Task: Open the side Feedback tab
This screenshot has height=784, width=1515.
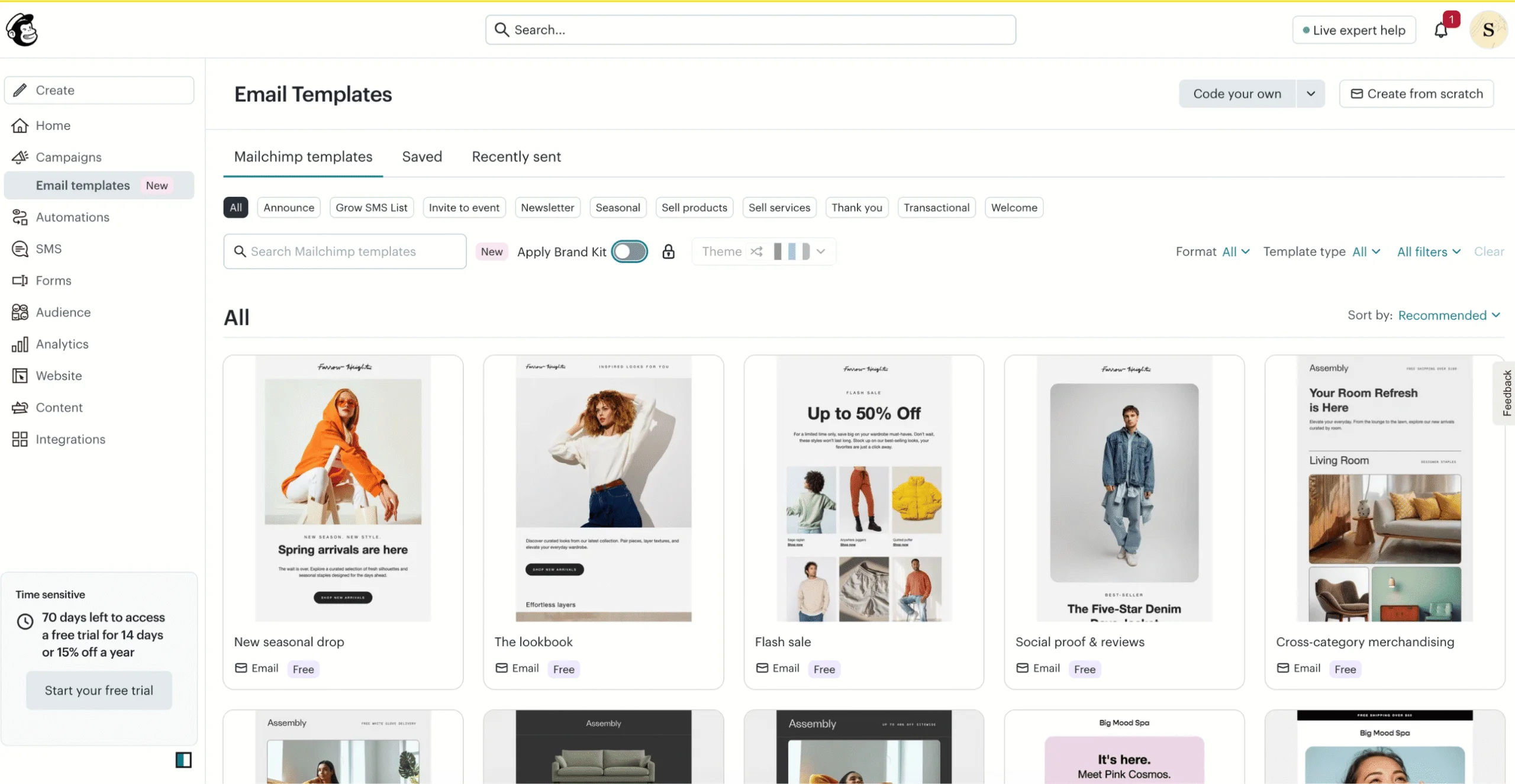Action: 1506,392
